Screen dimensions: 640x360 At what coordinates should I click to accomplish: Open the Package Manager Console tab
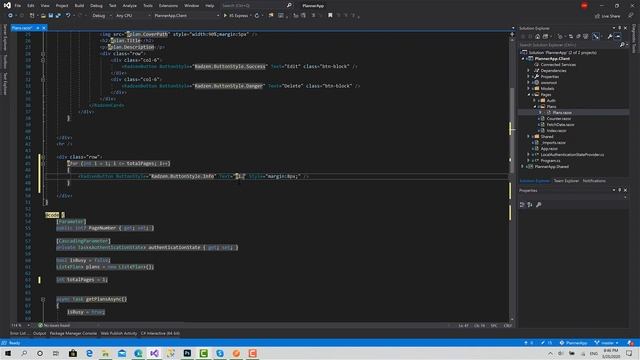click(x=73, y=333)
